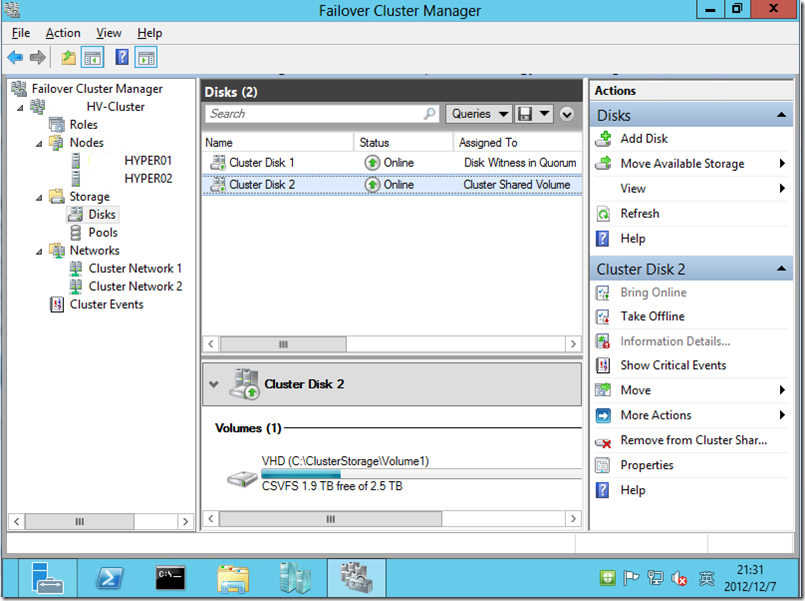This screenshot has width=805, height=601.
Task: Open the File menu
Action: [21, 33]
